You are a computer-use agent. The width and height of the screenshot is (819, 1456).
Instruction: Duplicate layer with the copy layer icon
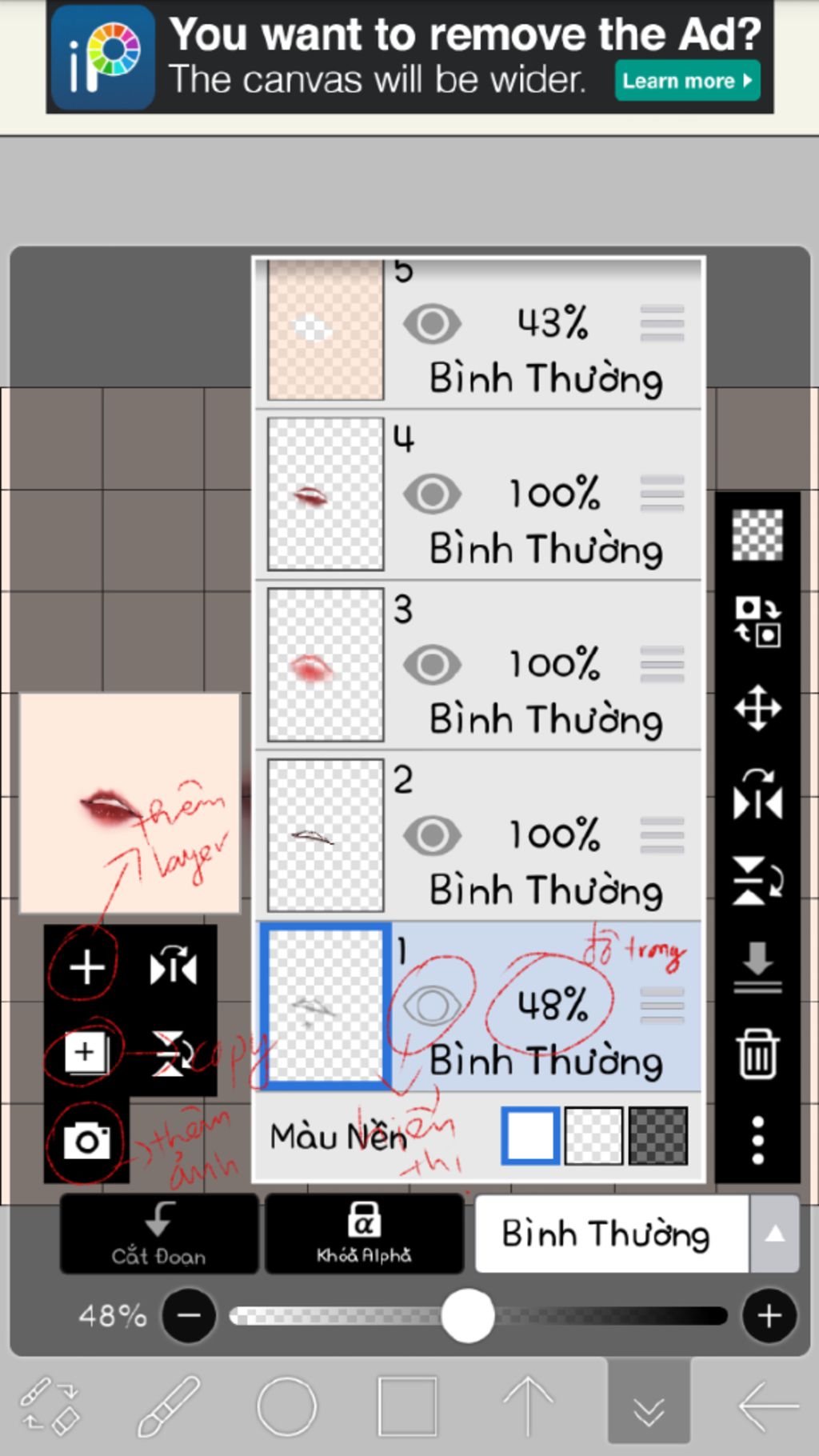(86, 1052)
